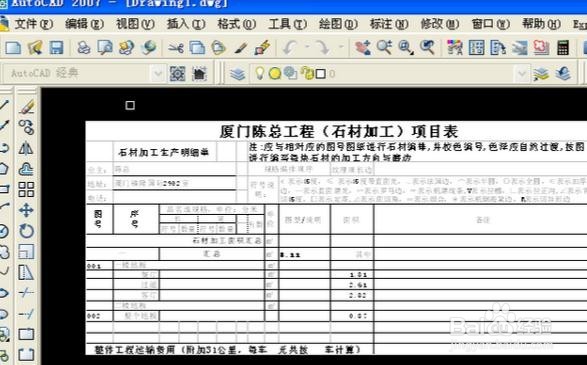The width and height of the screenshot is (587, 365).
Task: Toggle layer 0 lock icon
Action: tap(307, 73)
